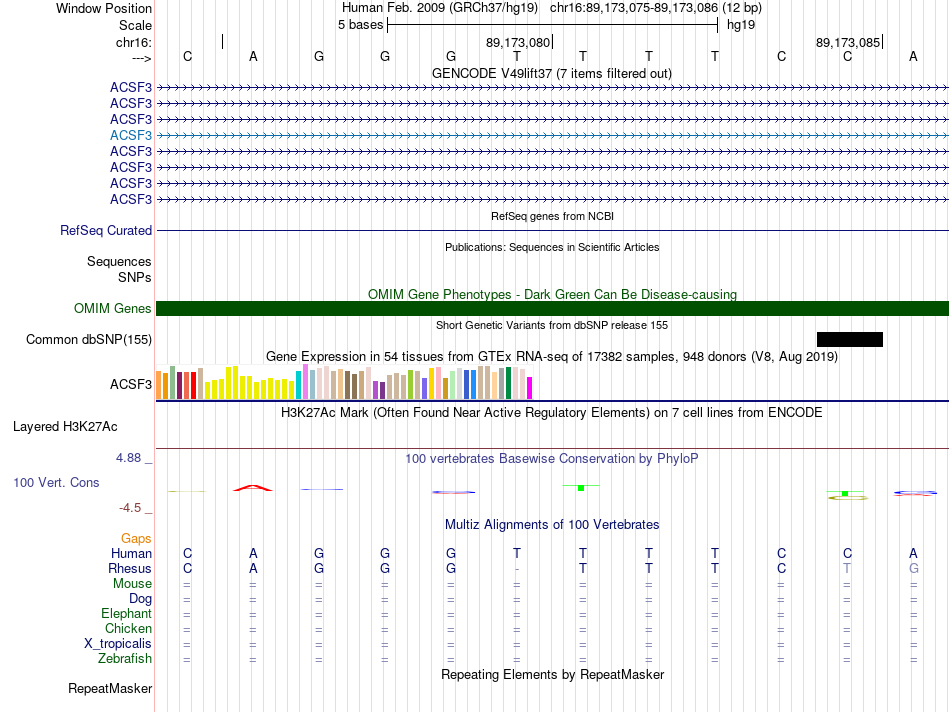This screenshot has width=950, height=712.
Task: Click the Human species label
Action: [x=131, y=553]
